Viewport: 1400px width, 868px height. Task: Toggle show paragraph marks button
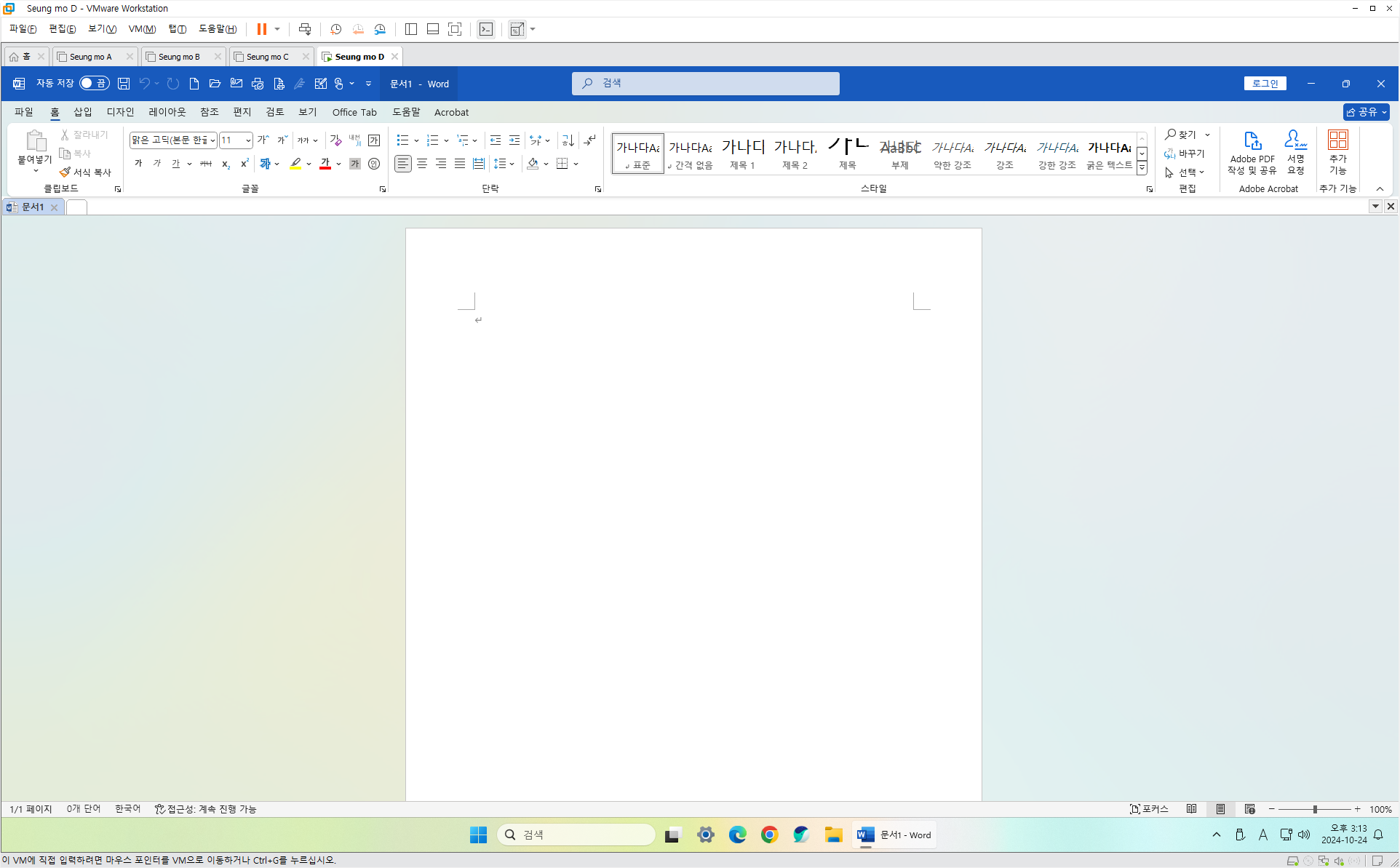[x=590, y=140]
